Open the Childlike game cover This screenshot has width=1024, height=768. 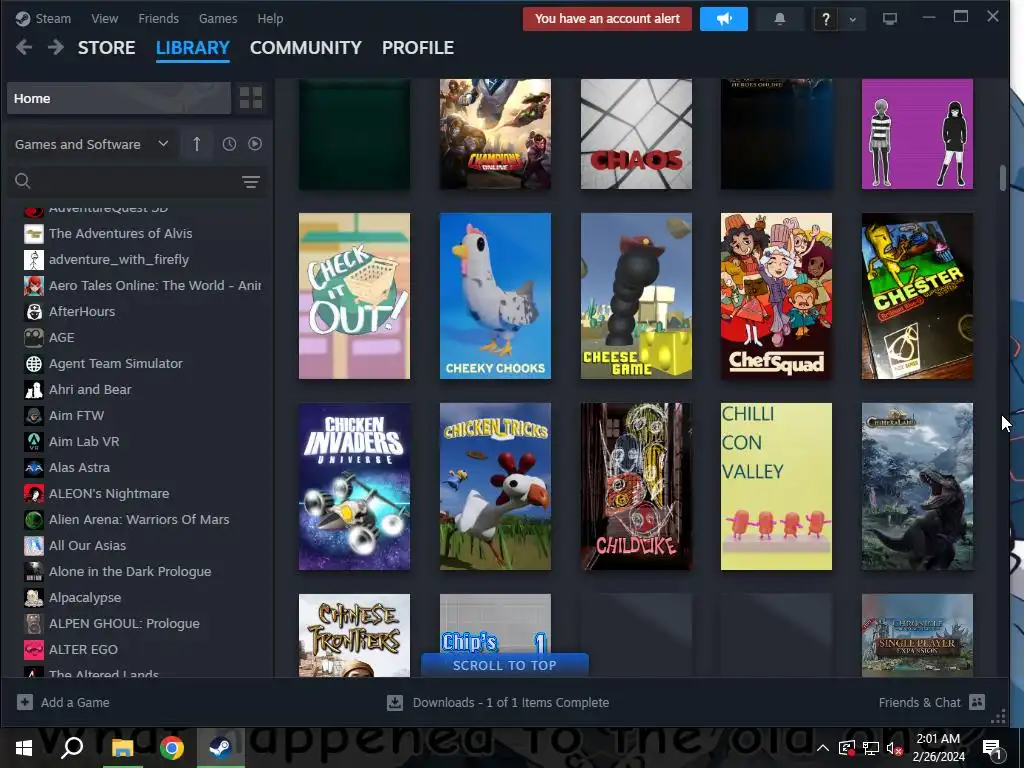[636, 487]
